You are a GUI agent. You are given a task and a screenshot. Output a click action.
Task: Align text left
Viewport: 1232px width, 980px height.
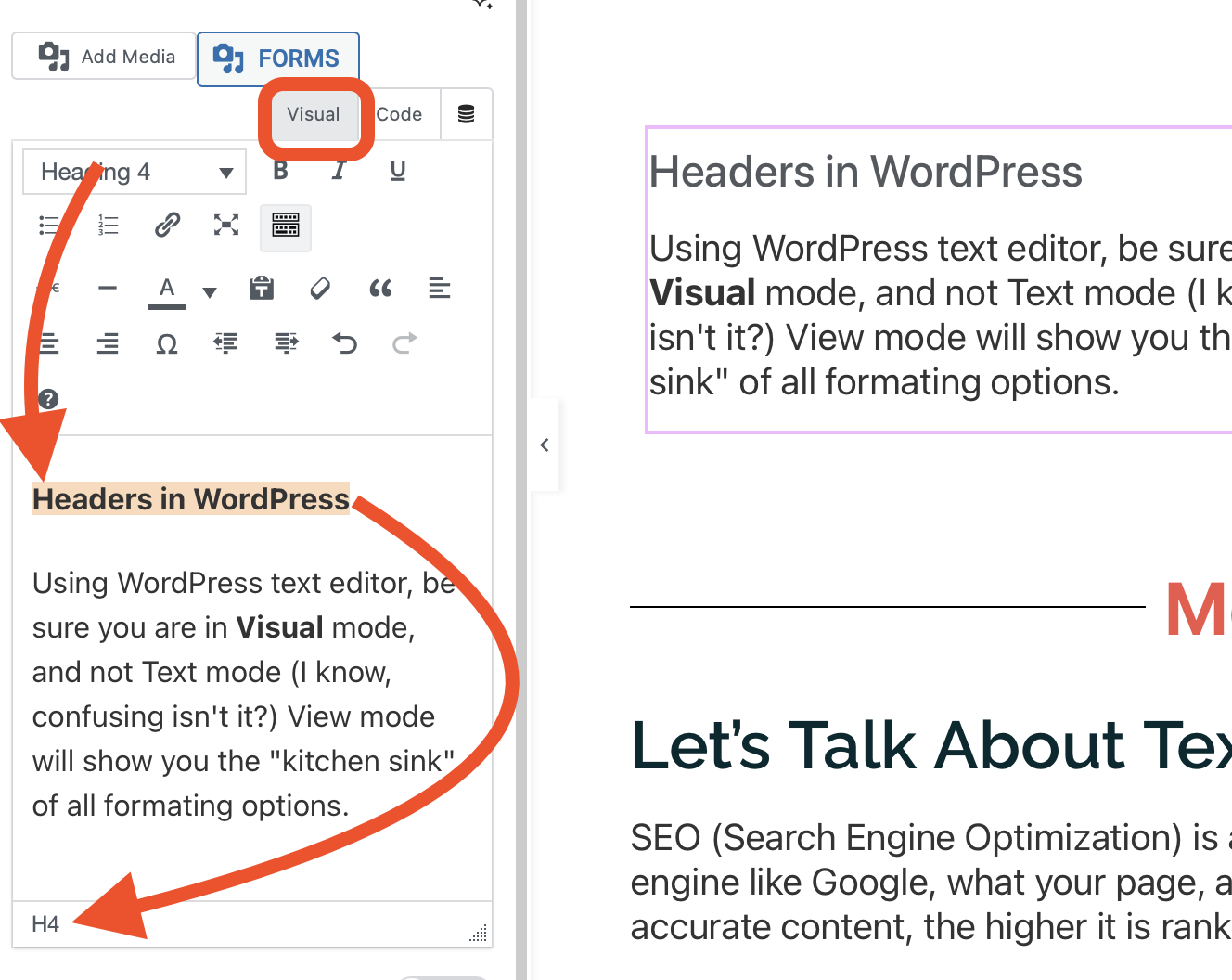[x=439, y=289]
